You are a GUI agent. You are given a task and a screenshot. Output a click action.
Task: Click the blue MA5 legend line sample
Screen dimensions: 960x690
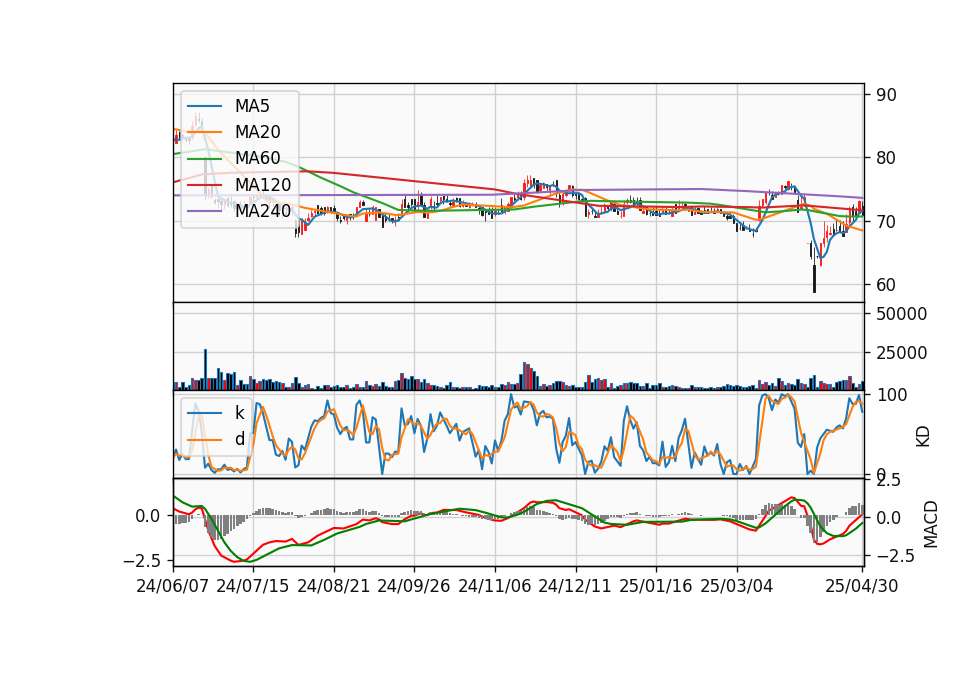coord(204,107)
